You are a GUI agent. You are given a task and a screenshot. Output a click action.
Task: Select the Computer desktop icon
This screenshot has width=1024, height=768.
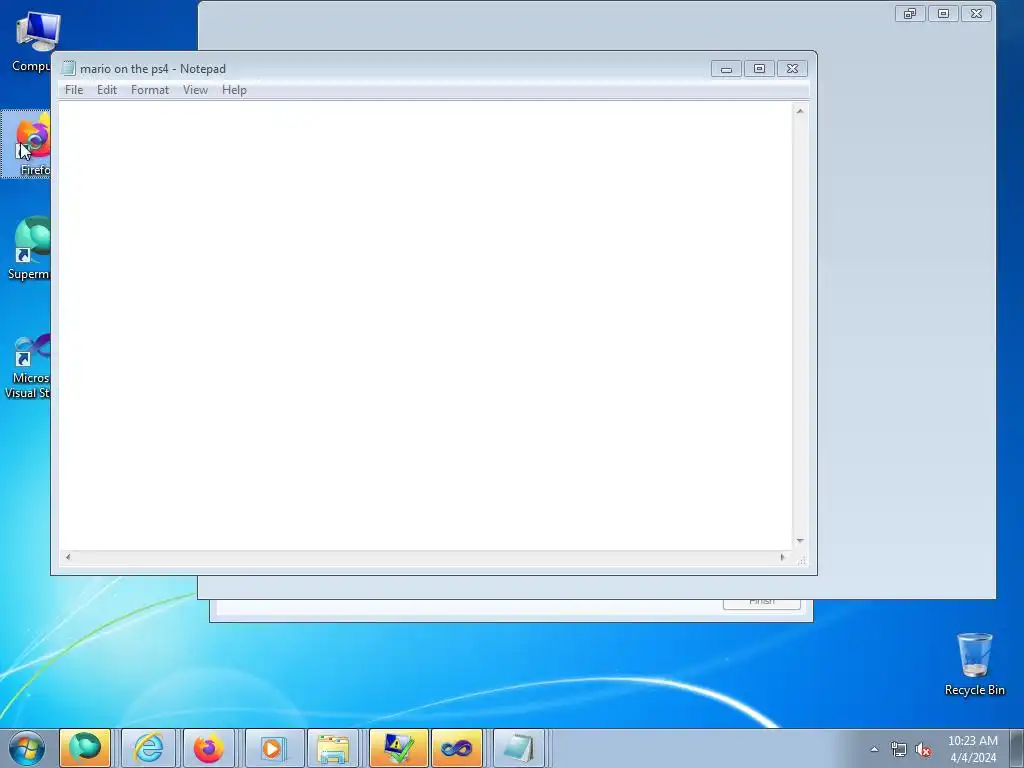coord(32,40)
